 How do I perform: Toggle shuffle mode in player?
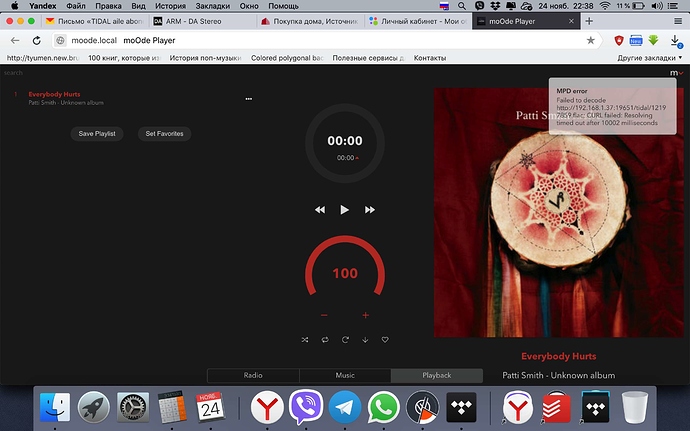(305, 339)
